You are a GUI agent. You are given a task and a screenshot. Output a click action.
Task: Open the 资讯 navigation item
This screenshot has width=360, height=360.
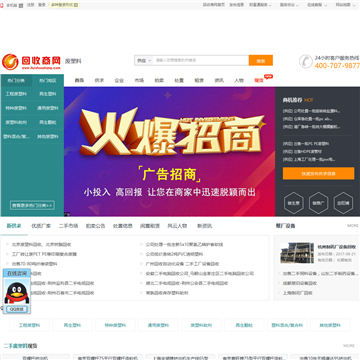tap(219, 80)
